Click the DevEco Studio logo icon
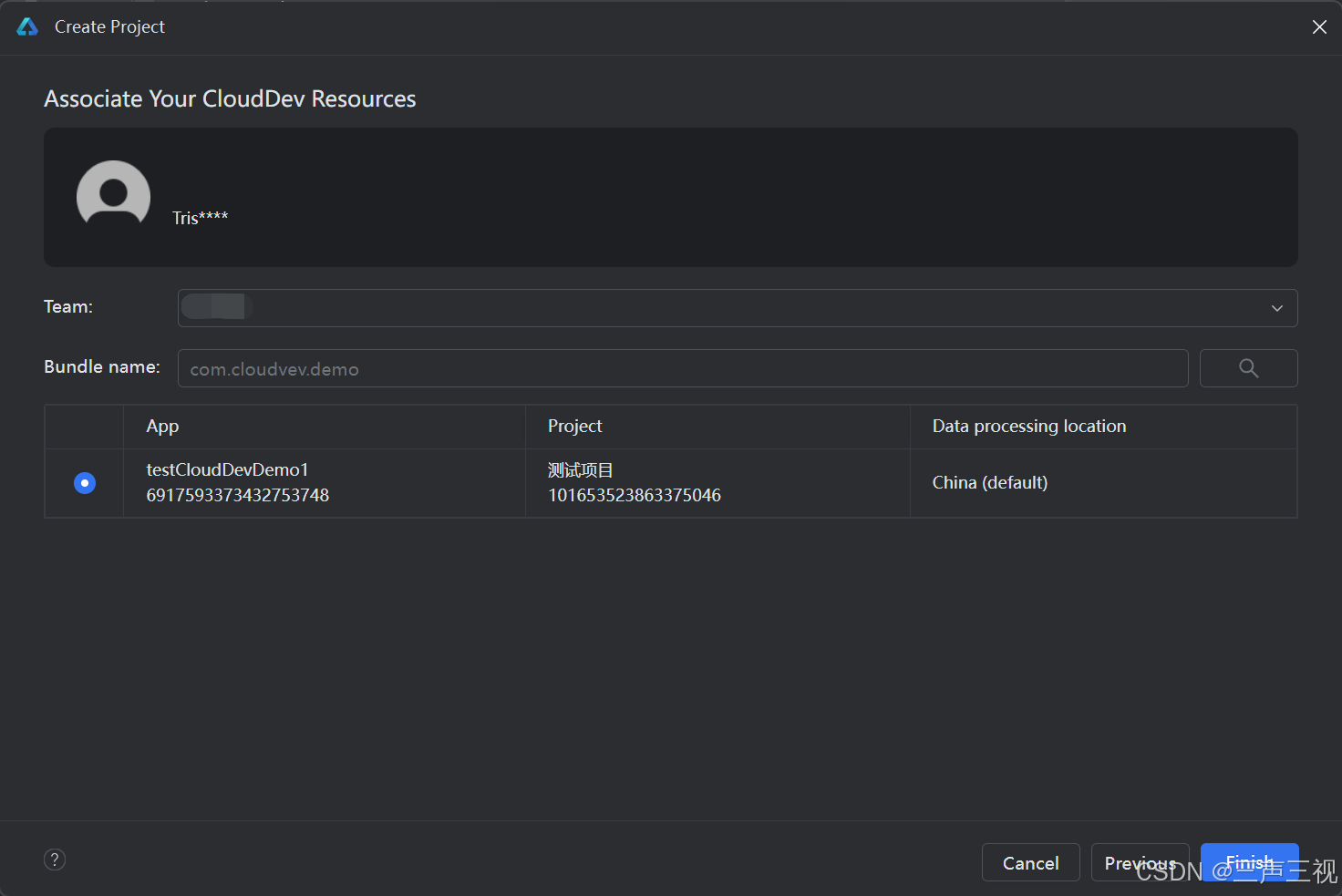The image size is (1342, 896). pos(27,27)
